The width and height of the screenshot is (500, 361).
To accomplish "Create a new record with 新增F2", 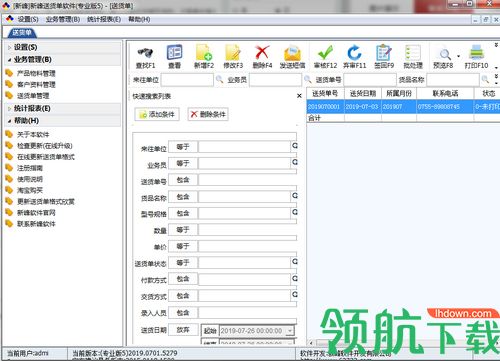I will [204, 53].
